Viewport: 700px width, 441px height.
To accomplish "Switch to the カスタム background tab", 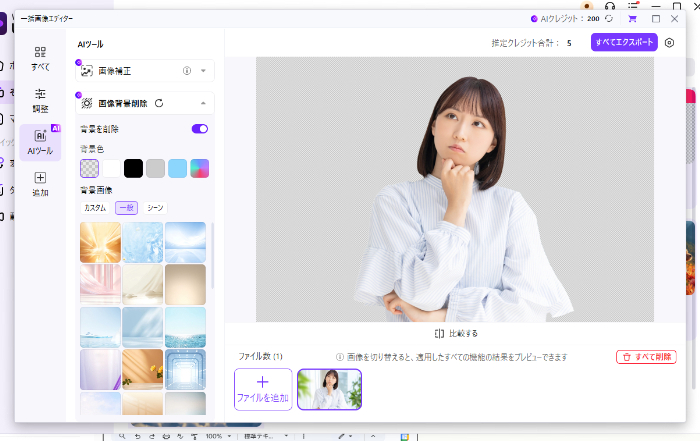I will click(x=95, y=208).
